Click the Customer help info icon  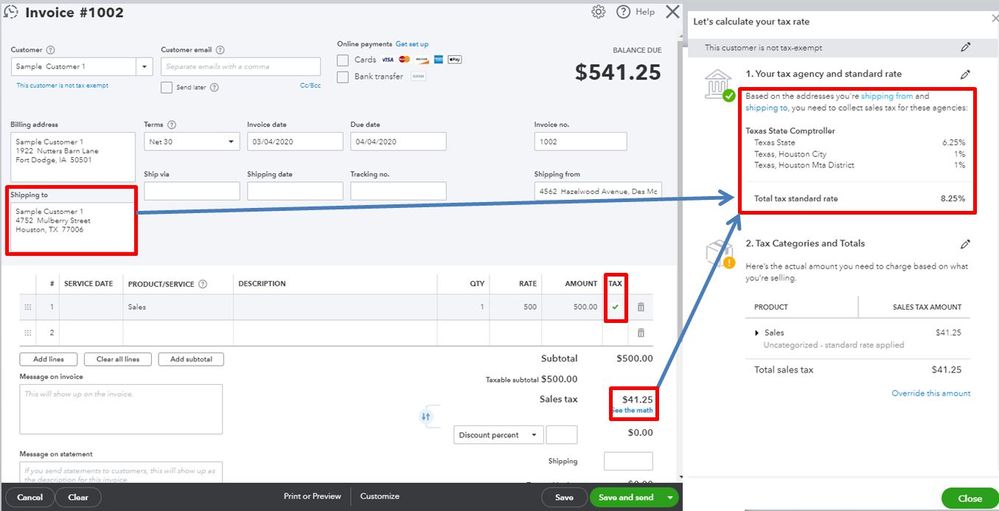(x=51, y=50)
